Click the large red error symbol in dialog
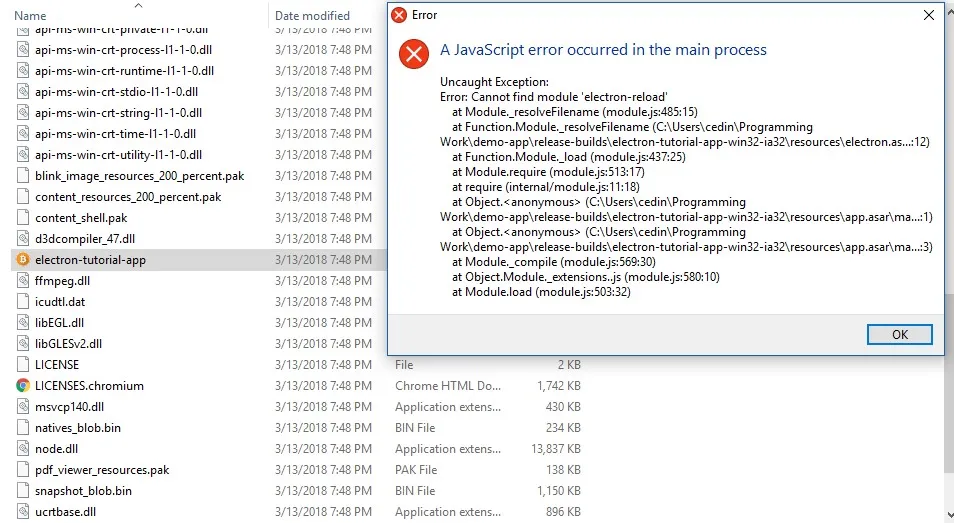Viewport: 954px width, 523px height. (414, 54)
